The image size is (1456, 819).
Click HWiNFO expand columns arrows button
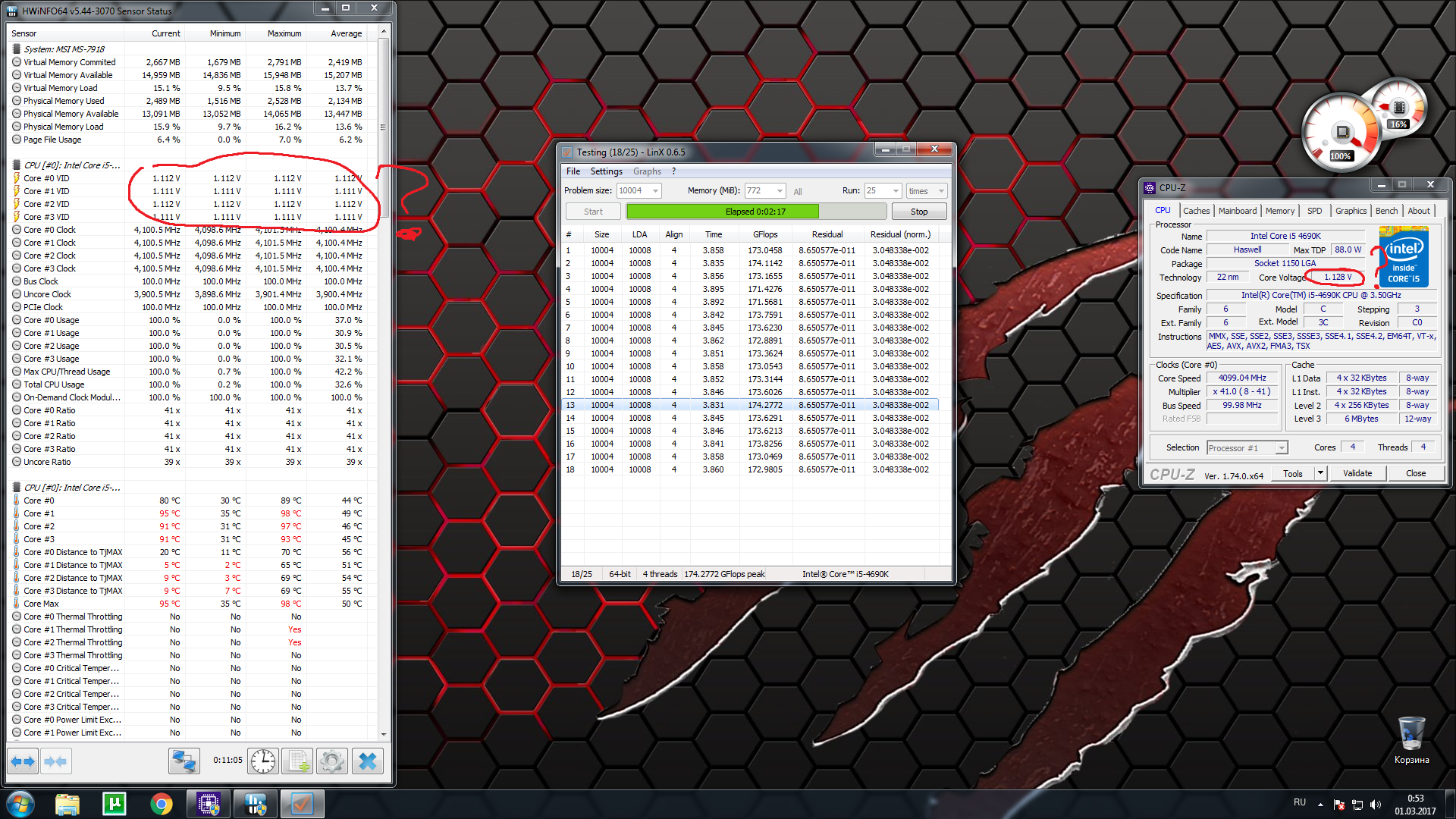pyautogui.click(x=23, y=761)
